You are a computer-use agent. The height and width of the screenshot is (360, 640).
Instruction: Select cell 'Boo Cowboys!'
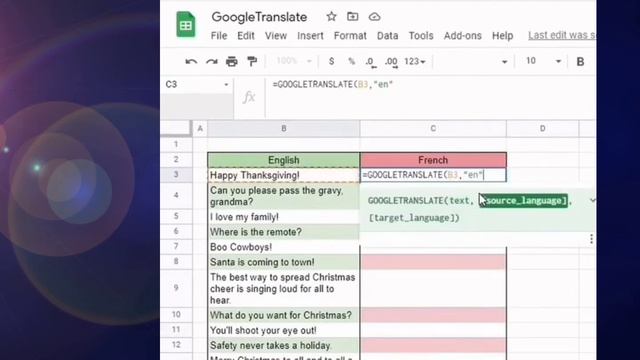[x=284, y=247]
